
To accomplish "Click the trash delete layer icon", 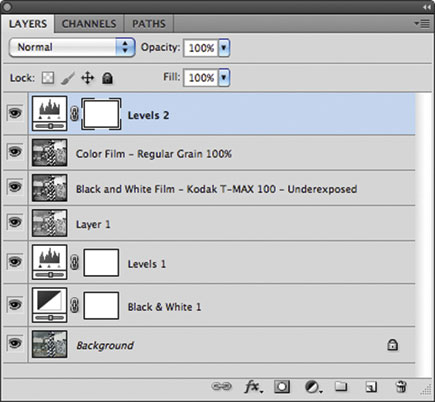I will tap(400, 387).
